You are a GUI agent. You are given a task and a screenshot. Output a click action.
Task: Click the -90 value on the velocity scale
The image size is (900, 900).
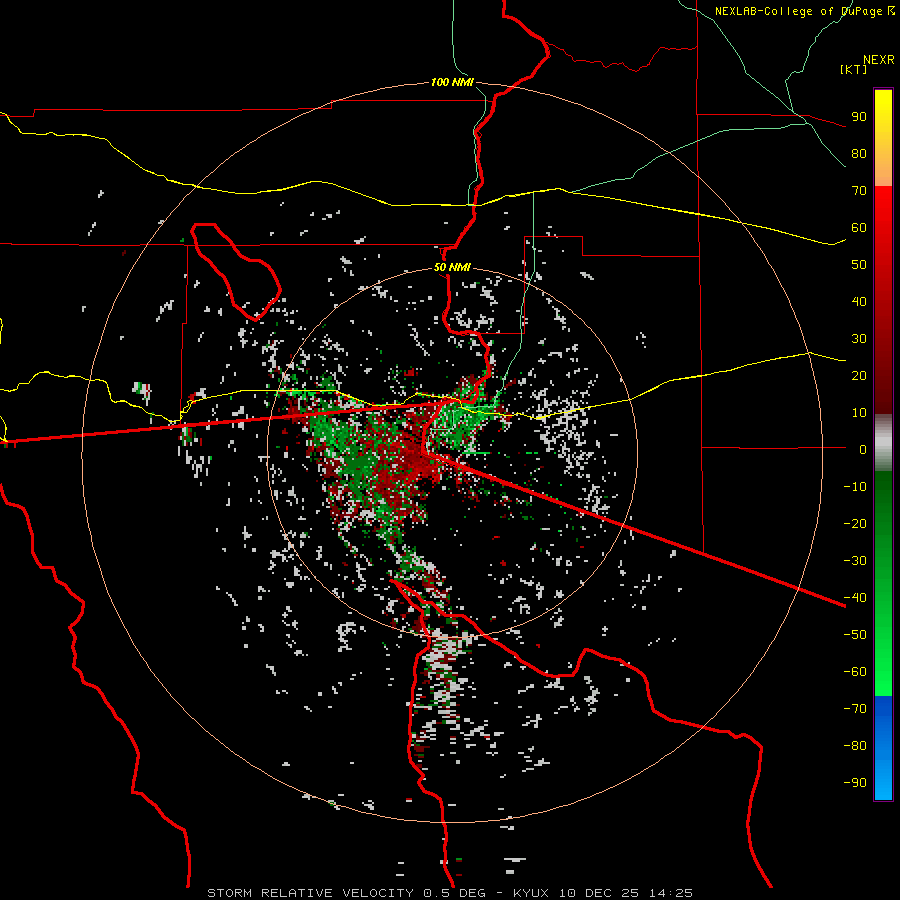(x=855, y=782)
